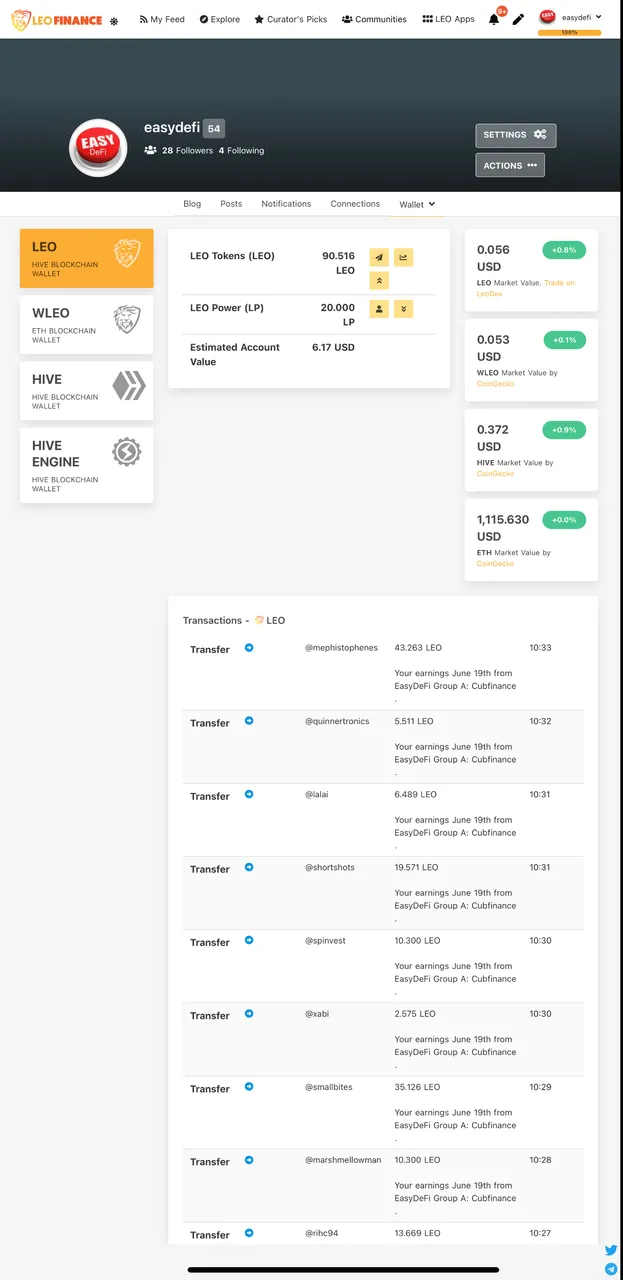Click the @spinvest username
The image size is (623, 1280).
tap(325, 941)
